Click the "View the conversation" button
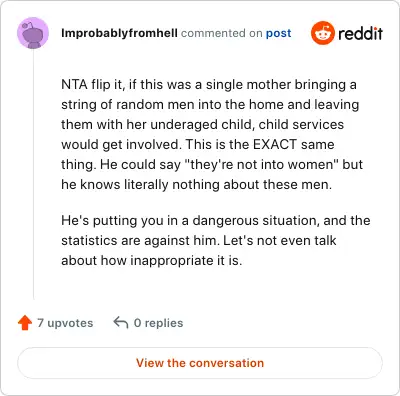 [200, 363]
